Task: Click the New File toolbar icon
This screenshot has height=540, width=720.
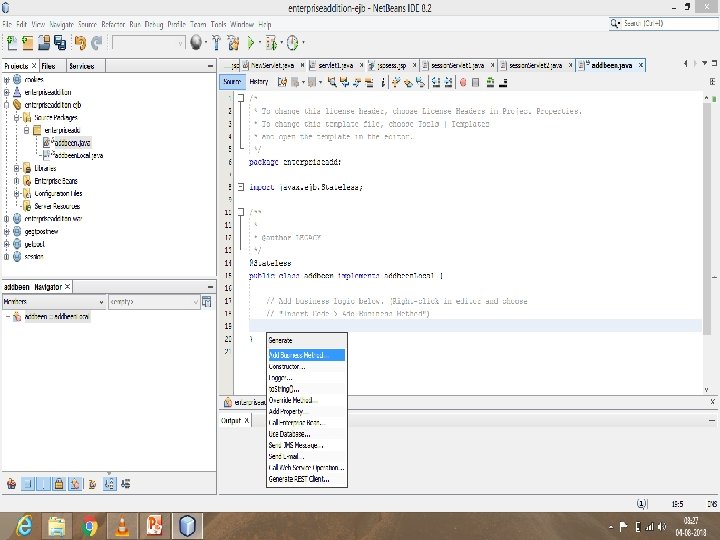Action: point(11,43)
